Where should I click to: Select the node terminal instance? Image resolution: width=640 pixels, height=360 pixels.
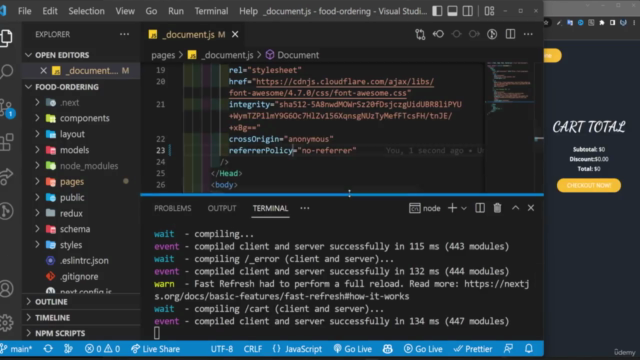[424, 208]
